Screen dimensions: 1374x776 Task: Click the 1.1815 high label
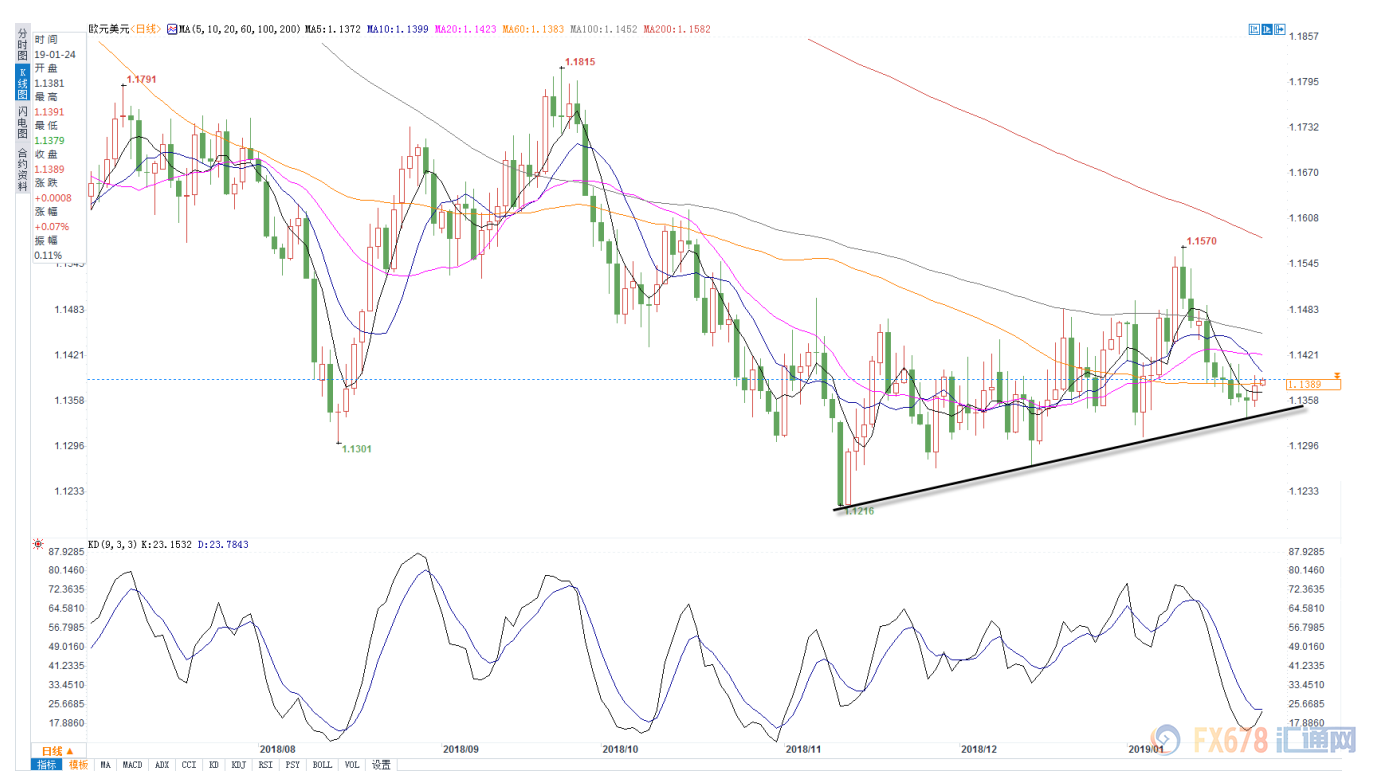[580, 62]
